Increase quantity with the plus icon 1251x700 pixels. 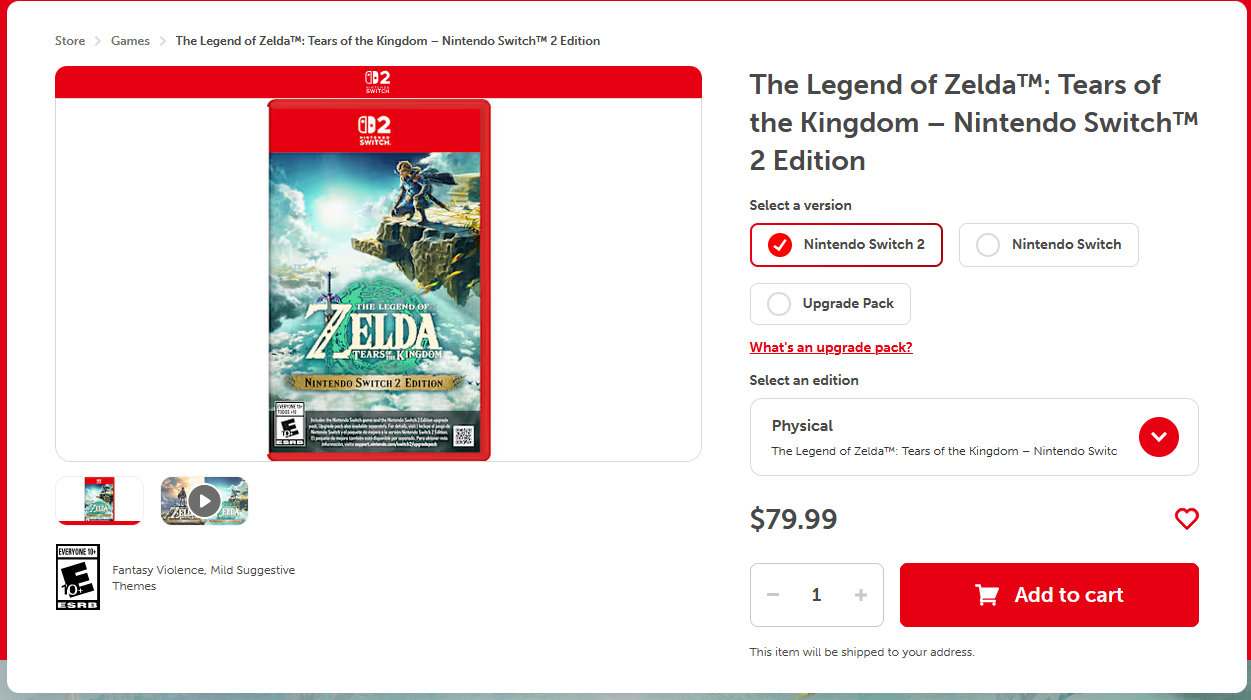click(x=861, y=595)
